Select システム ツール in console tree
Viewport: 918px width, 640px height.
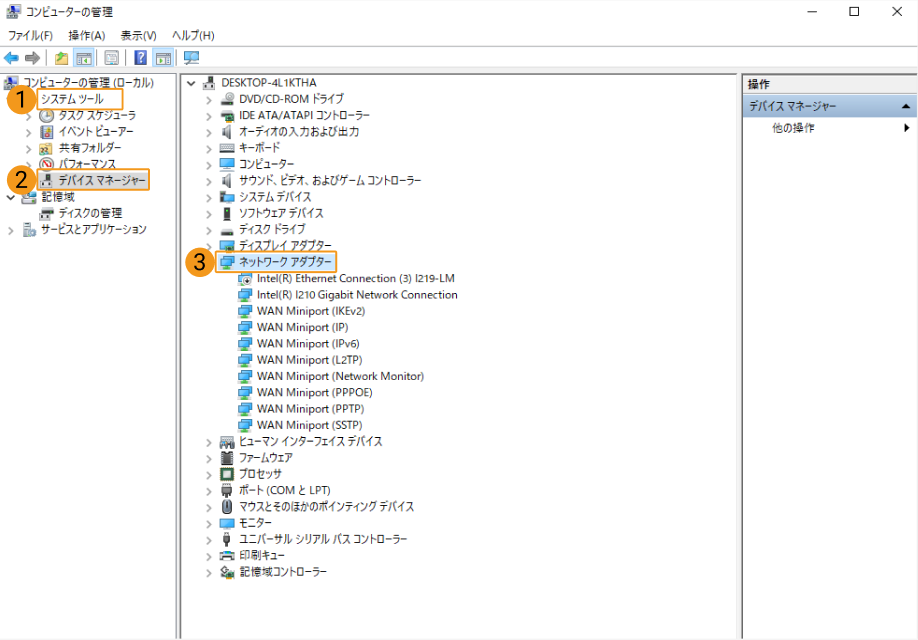pyautogui.click(x=73, y=99)
